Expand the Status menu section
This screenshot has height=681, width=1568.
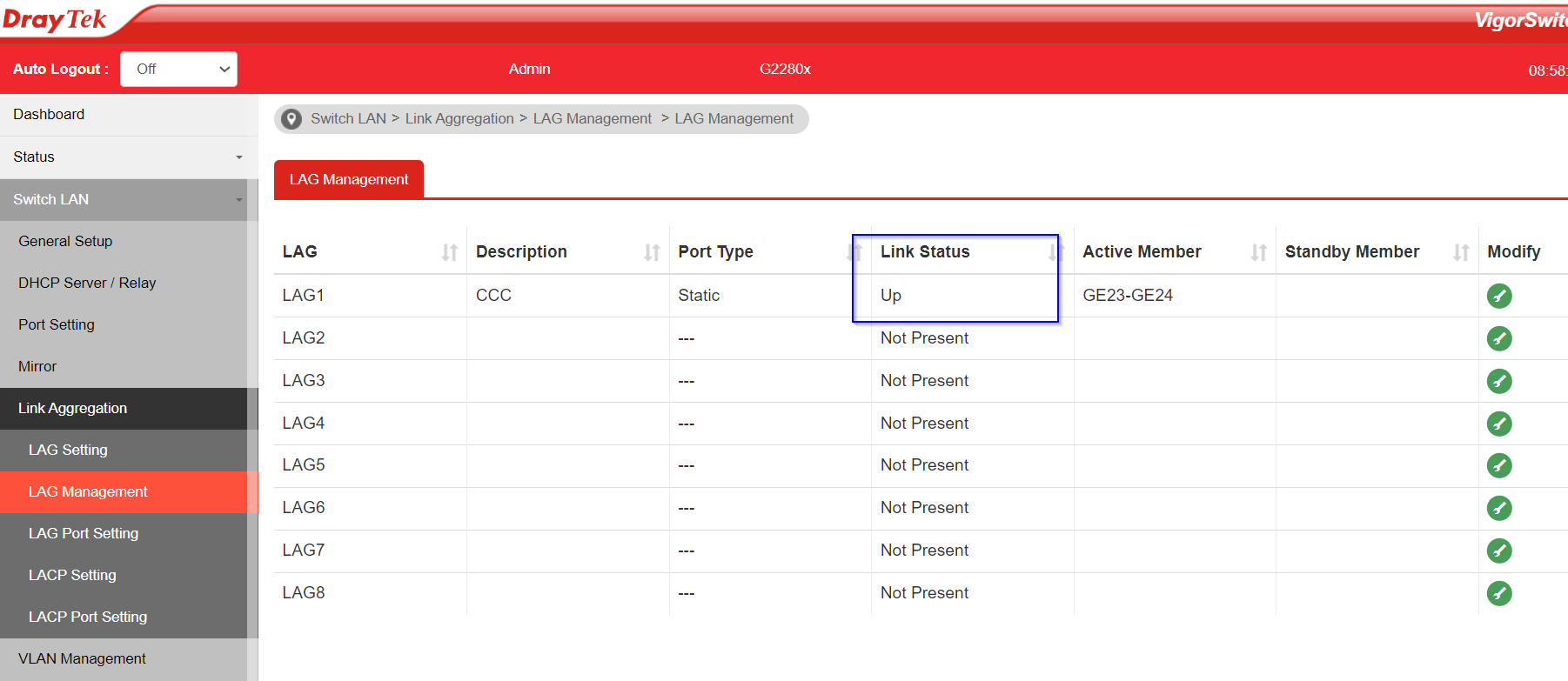(x=128, y=157)
